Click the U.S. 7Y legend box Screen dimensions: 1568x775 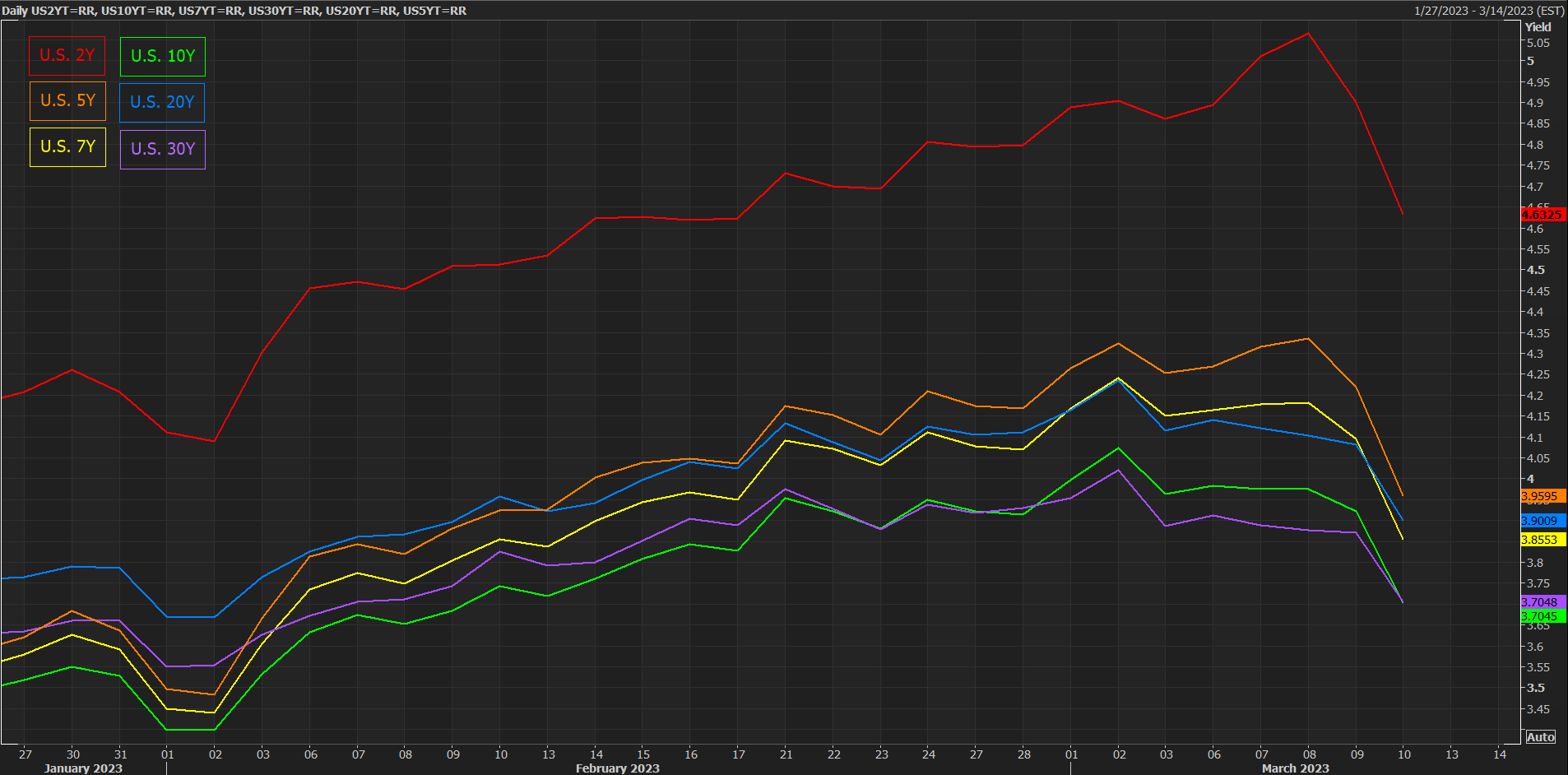click(67, 147)
